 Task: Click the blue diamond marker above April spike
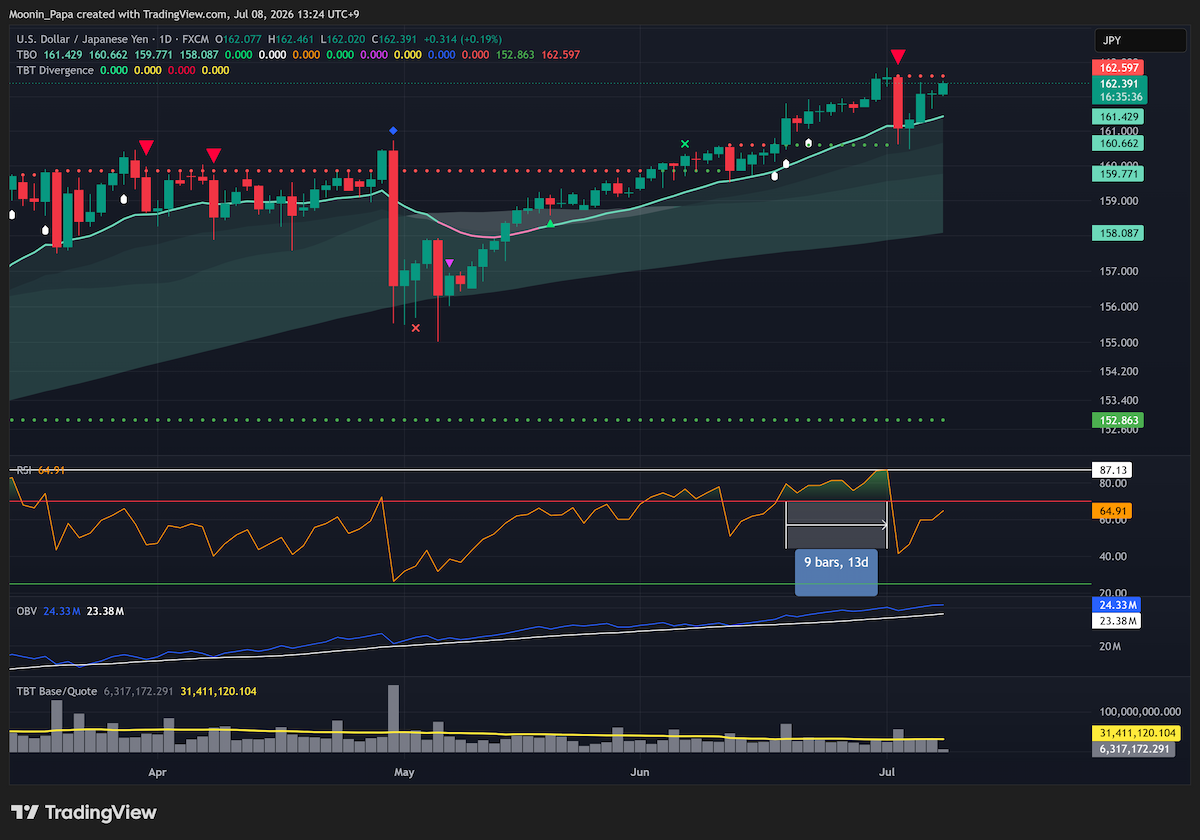tap(393, 131)
